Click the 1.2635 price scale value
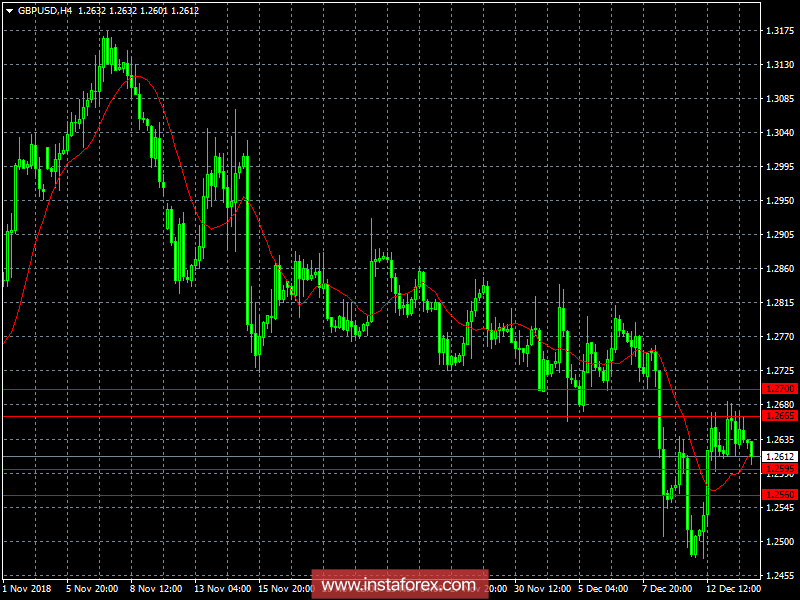Viewport: 800px width, 600px height. (x=780, y=439)
